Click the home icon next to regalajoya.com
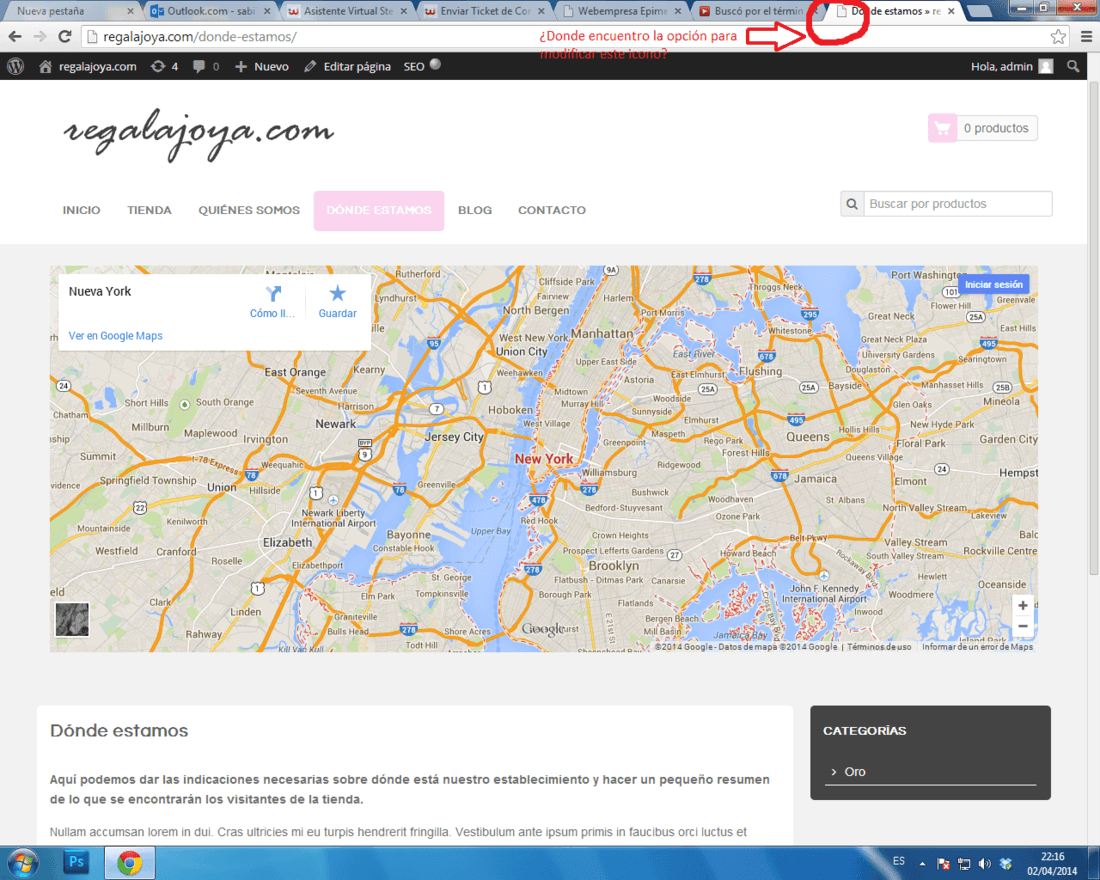1100x880 pixels. pos(46,67)
